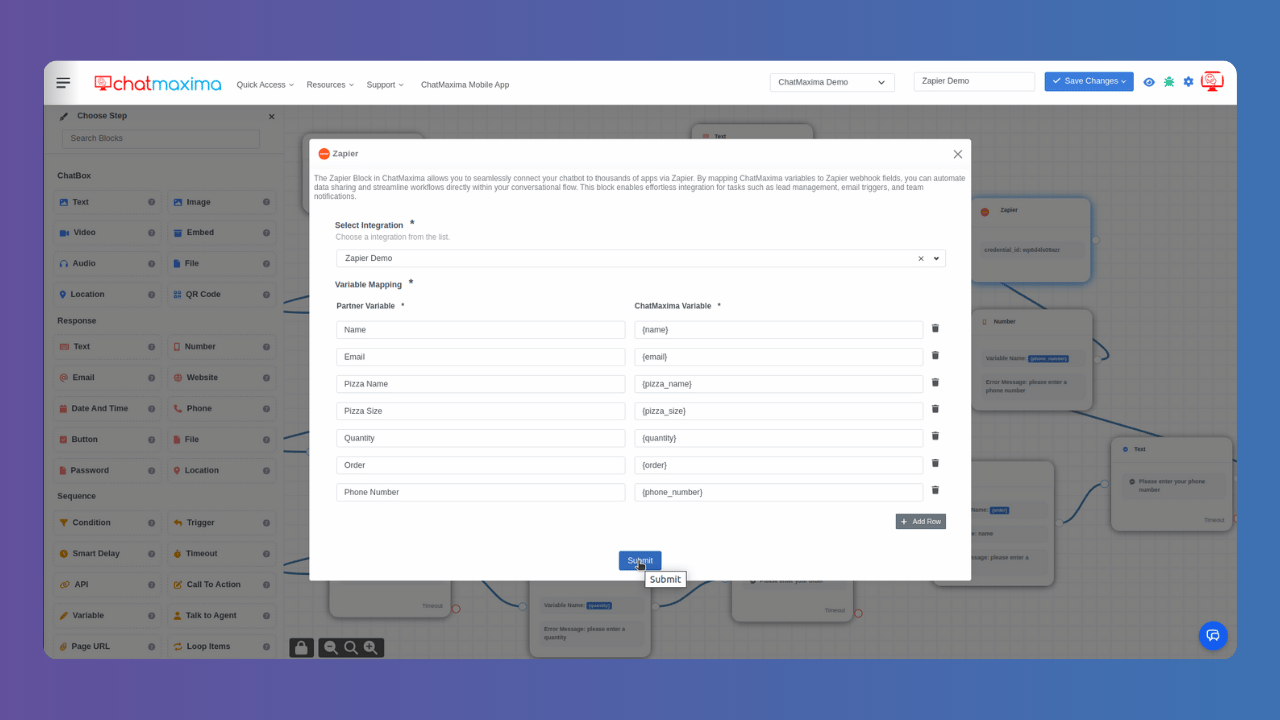Viewport: 1280px width, 720px height.
Task: Select the API block
Action: point(107,584)
